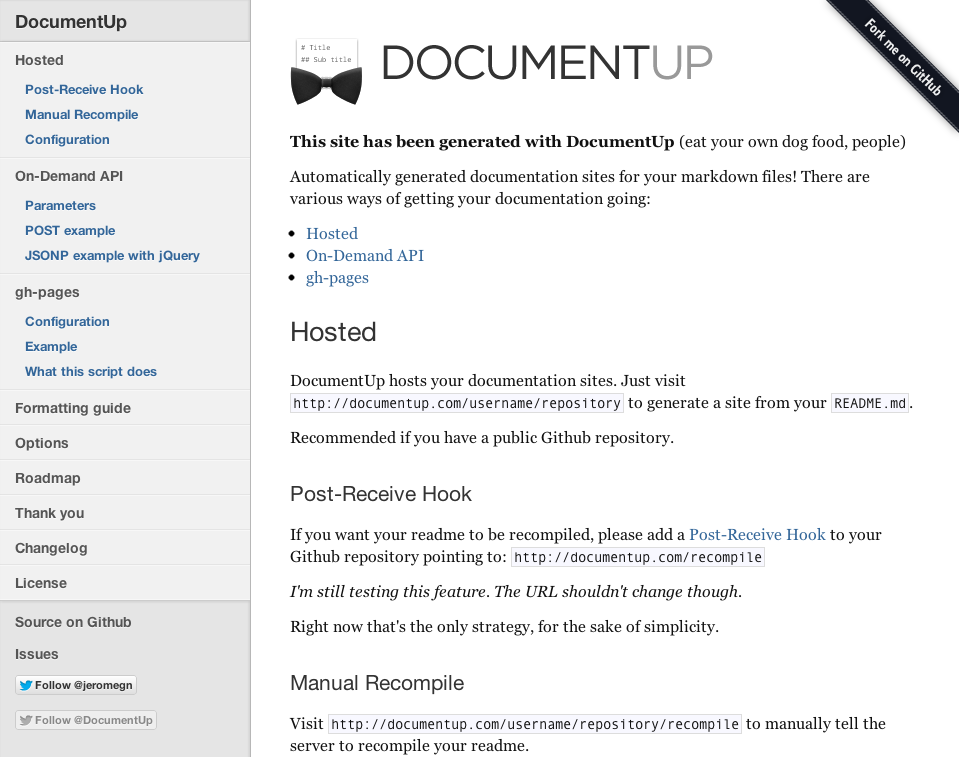The image size is (959, 757).
Task: Go to Formatting guide section
Action: click(73, 408)
